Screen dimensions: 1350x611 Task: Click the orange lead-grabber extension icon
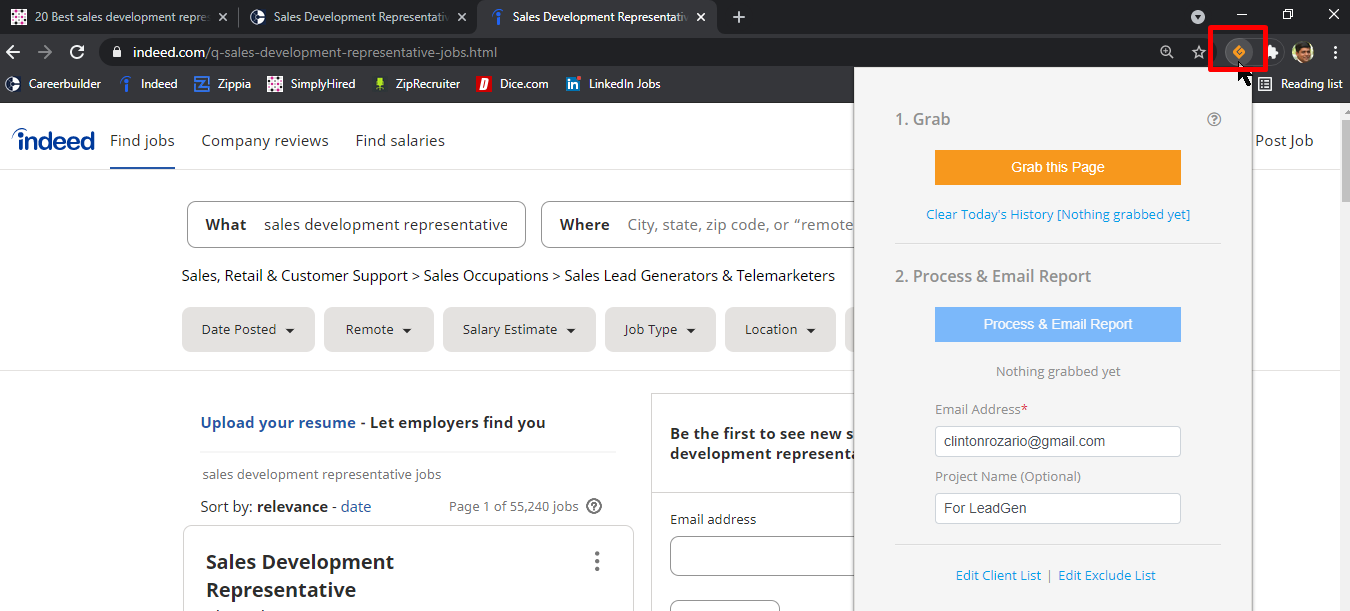pos(1238,52)
